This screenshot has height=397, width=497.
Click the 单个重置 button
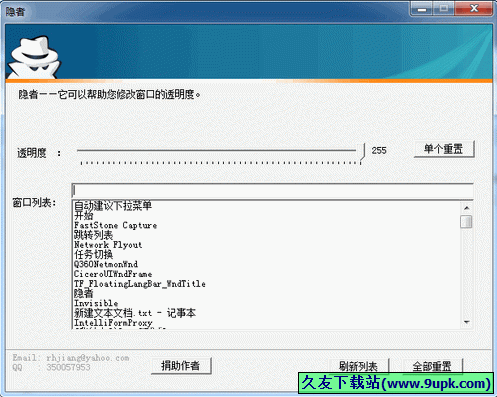tap(444, 149)
